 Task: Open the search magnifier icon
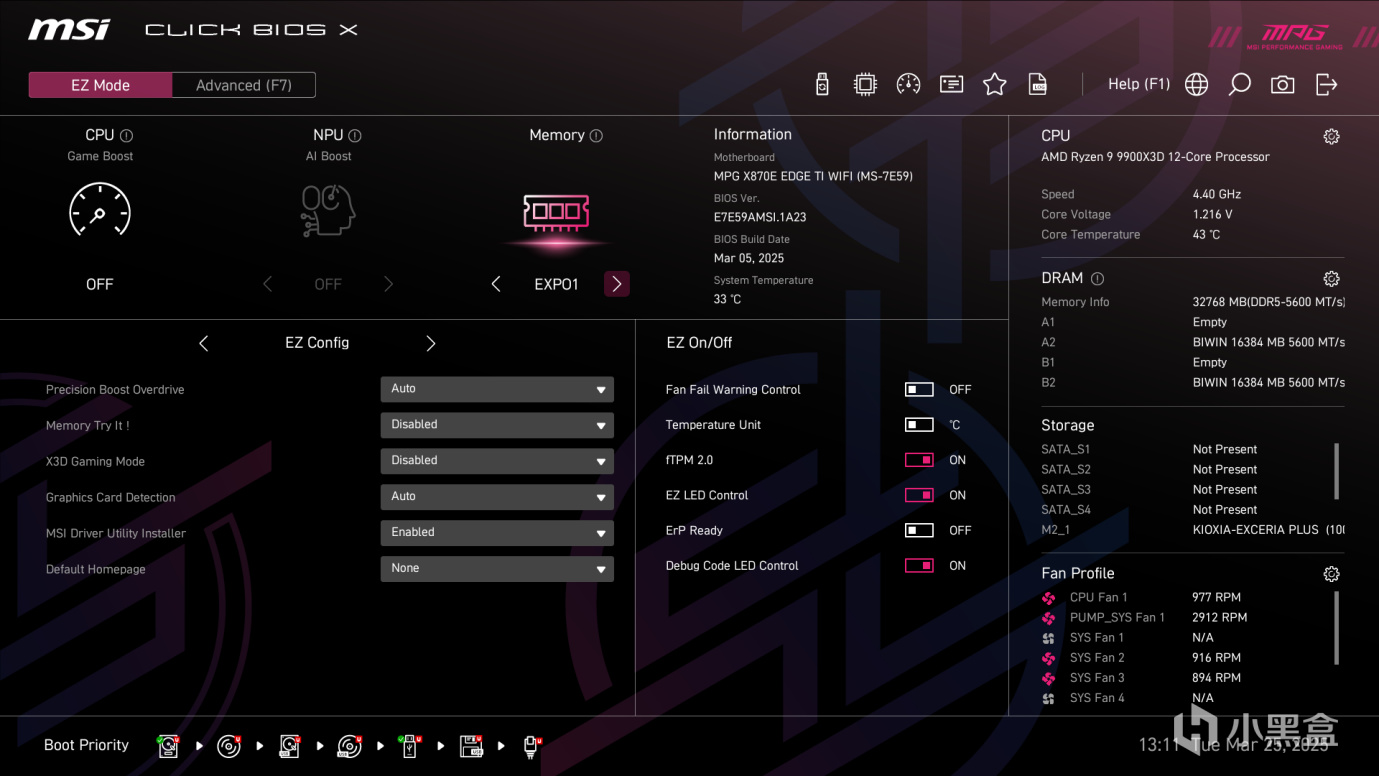1239,85
